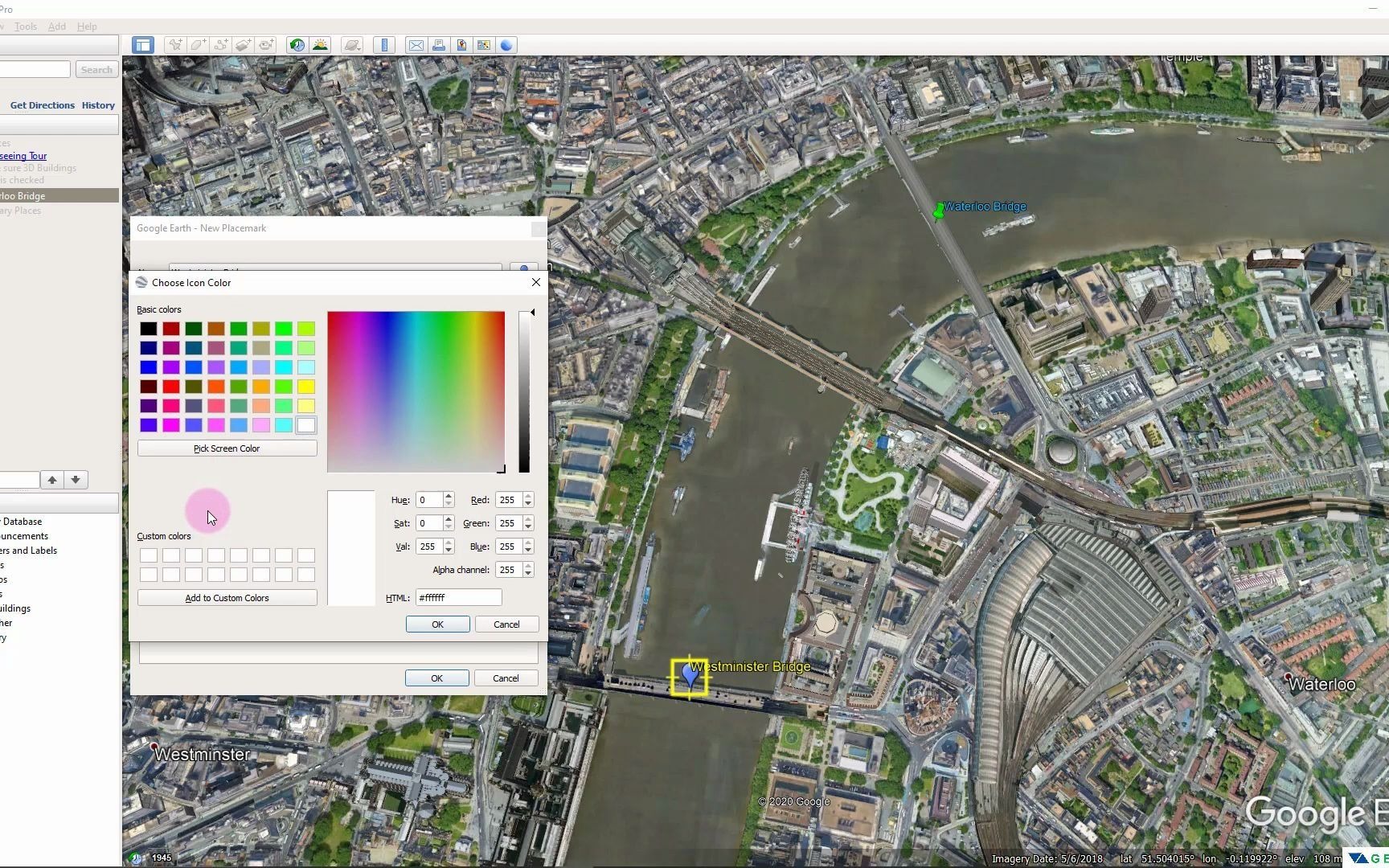Click the Pick Screen Color button

227,448
